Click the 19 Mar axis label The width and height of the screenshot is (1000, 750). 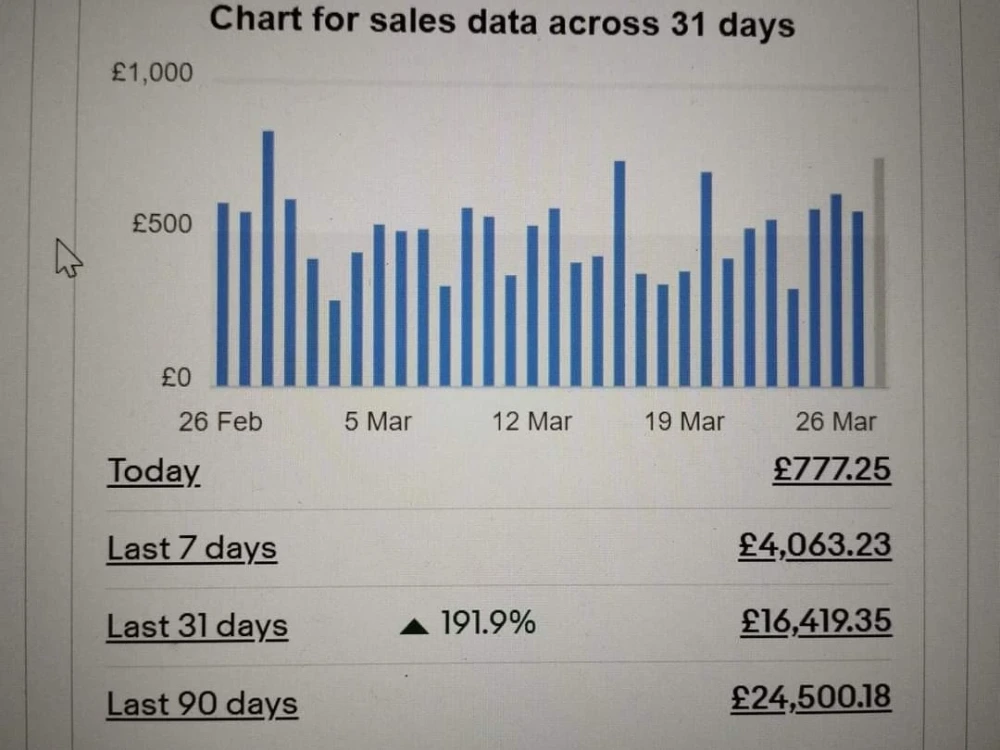point(684,422)
